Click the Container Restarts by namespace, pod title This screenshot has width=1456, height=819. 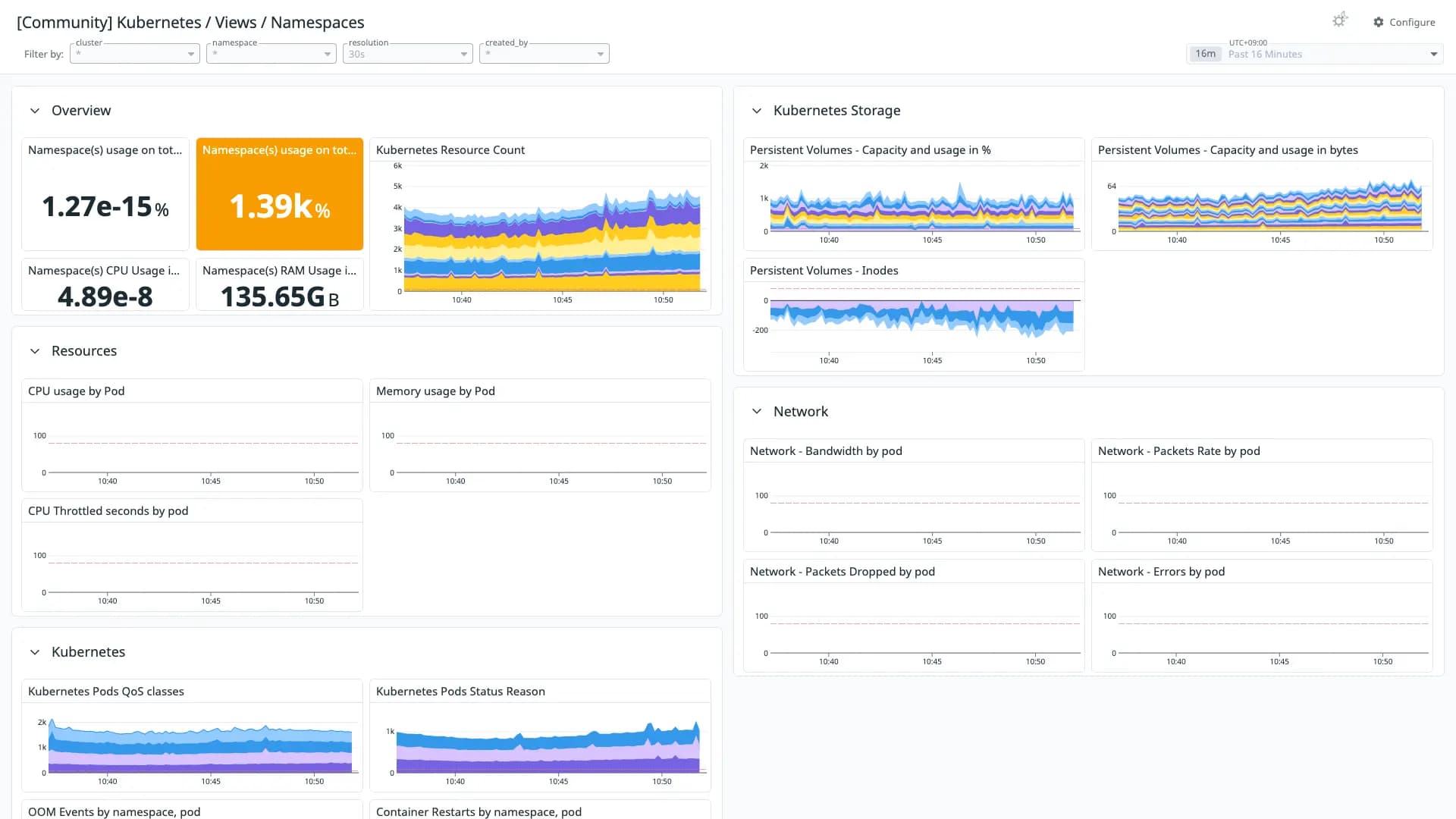tap(479, 811)
